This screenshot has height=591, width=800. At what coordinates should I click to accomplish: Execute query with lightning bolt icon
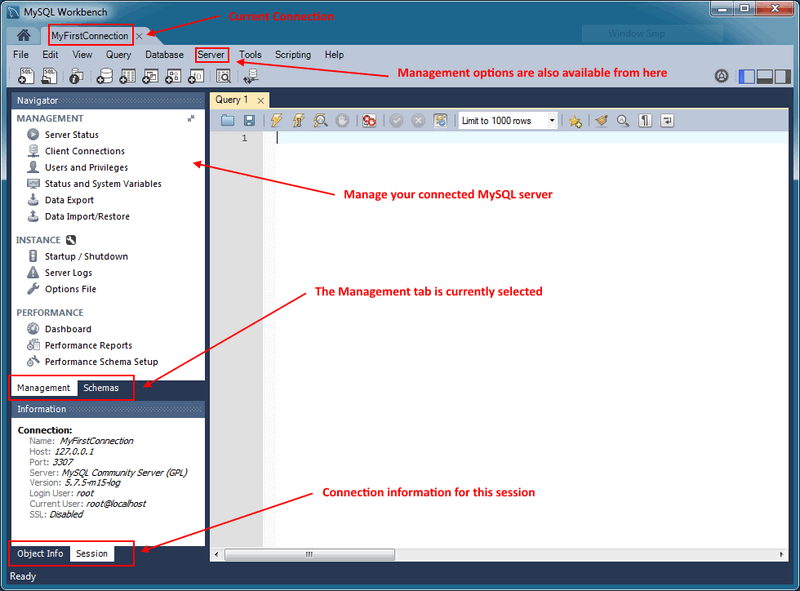coord(277,120)
